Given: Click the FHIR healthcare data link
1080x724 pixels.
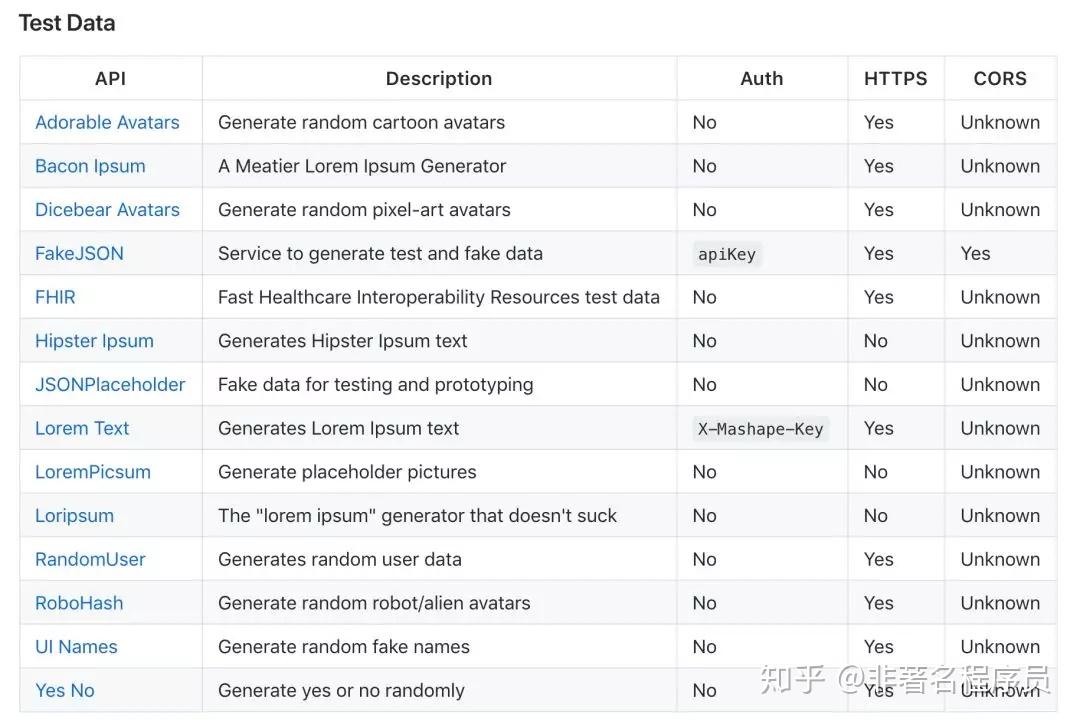Looking at the screenshot, I should click(55, 297).
